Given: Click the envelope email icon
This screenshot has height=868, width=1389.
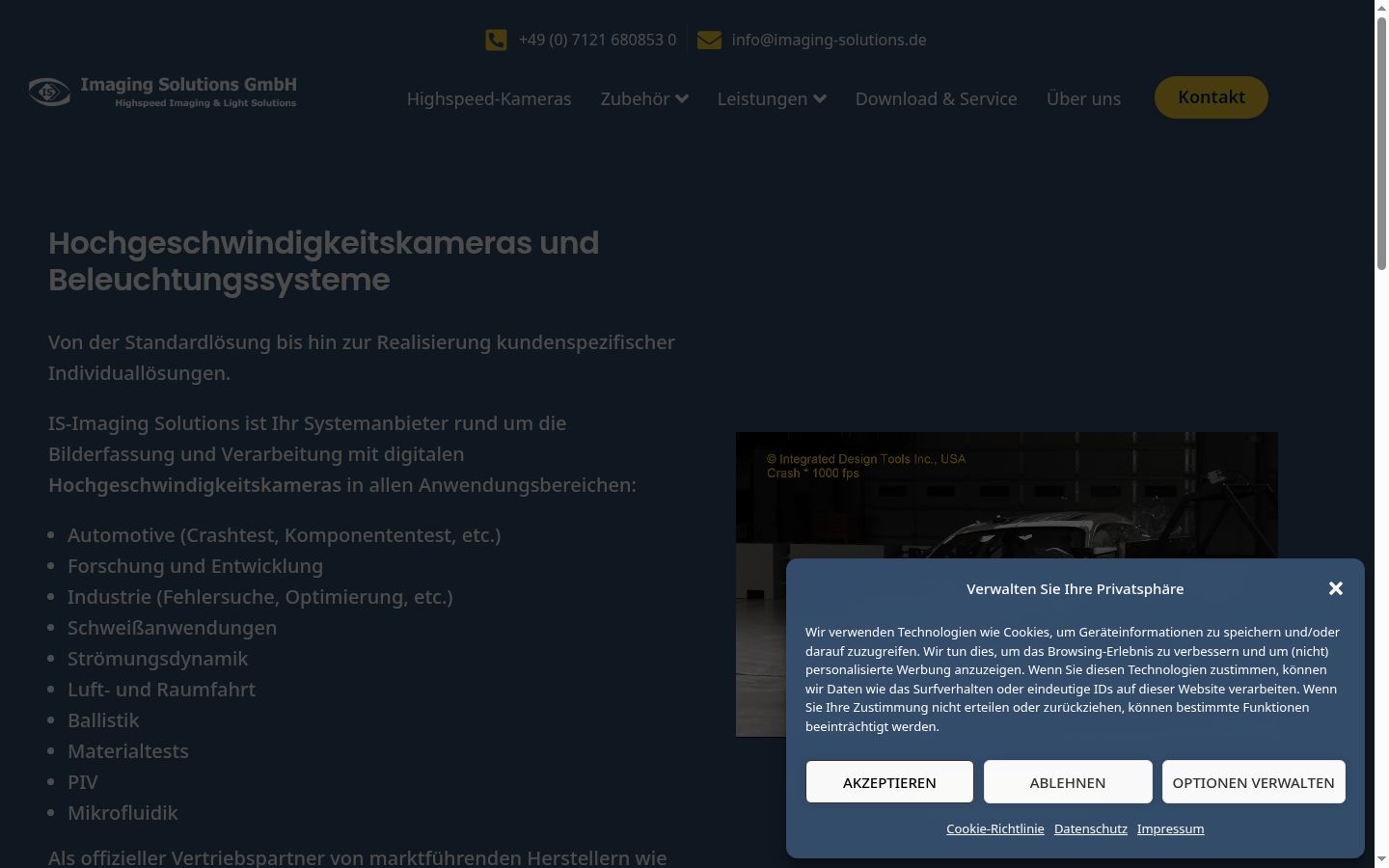Looking at the screenshot, I should point(709,40).
